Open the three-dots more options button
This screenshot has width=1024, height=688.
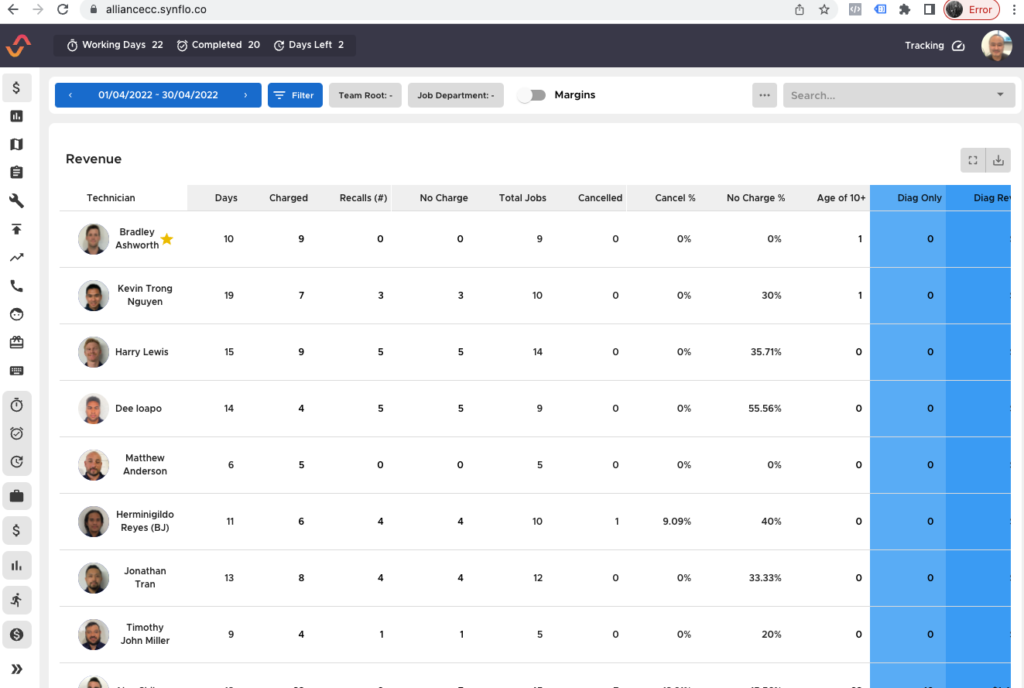click(765, 95)
